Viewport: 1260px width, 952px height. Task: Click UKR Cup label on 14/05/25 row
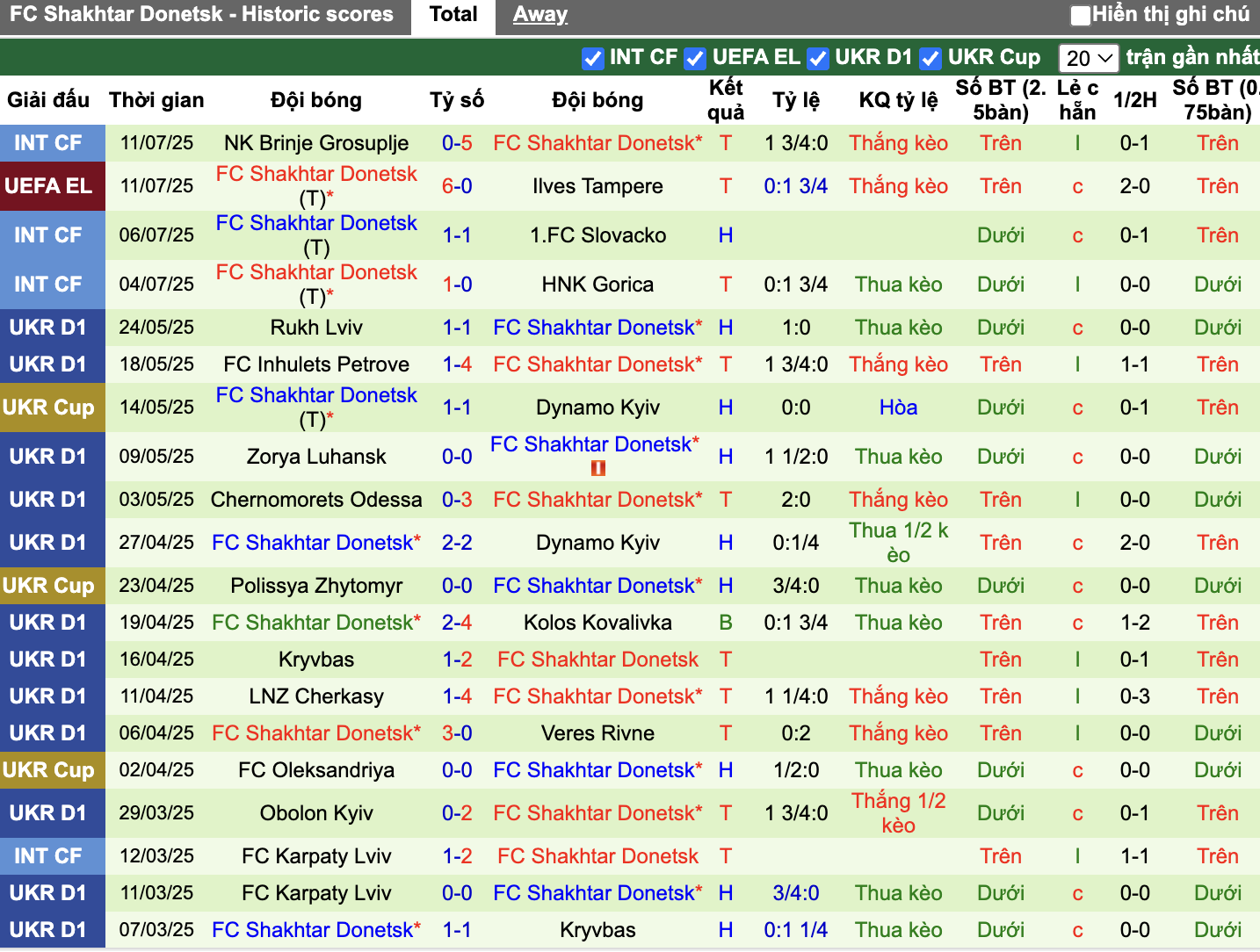[x=48, y=407]
